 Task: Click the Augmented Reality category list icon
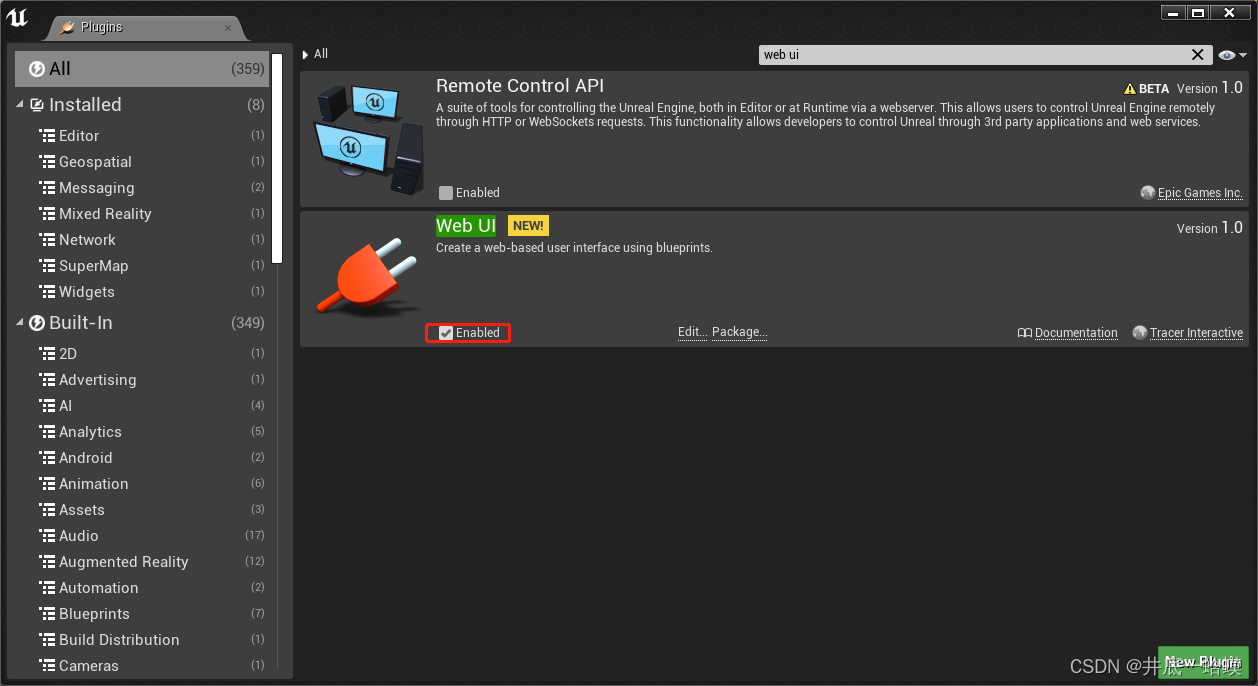tap(47, 562)
